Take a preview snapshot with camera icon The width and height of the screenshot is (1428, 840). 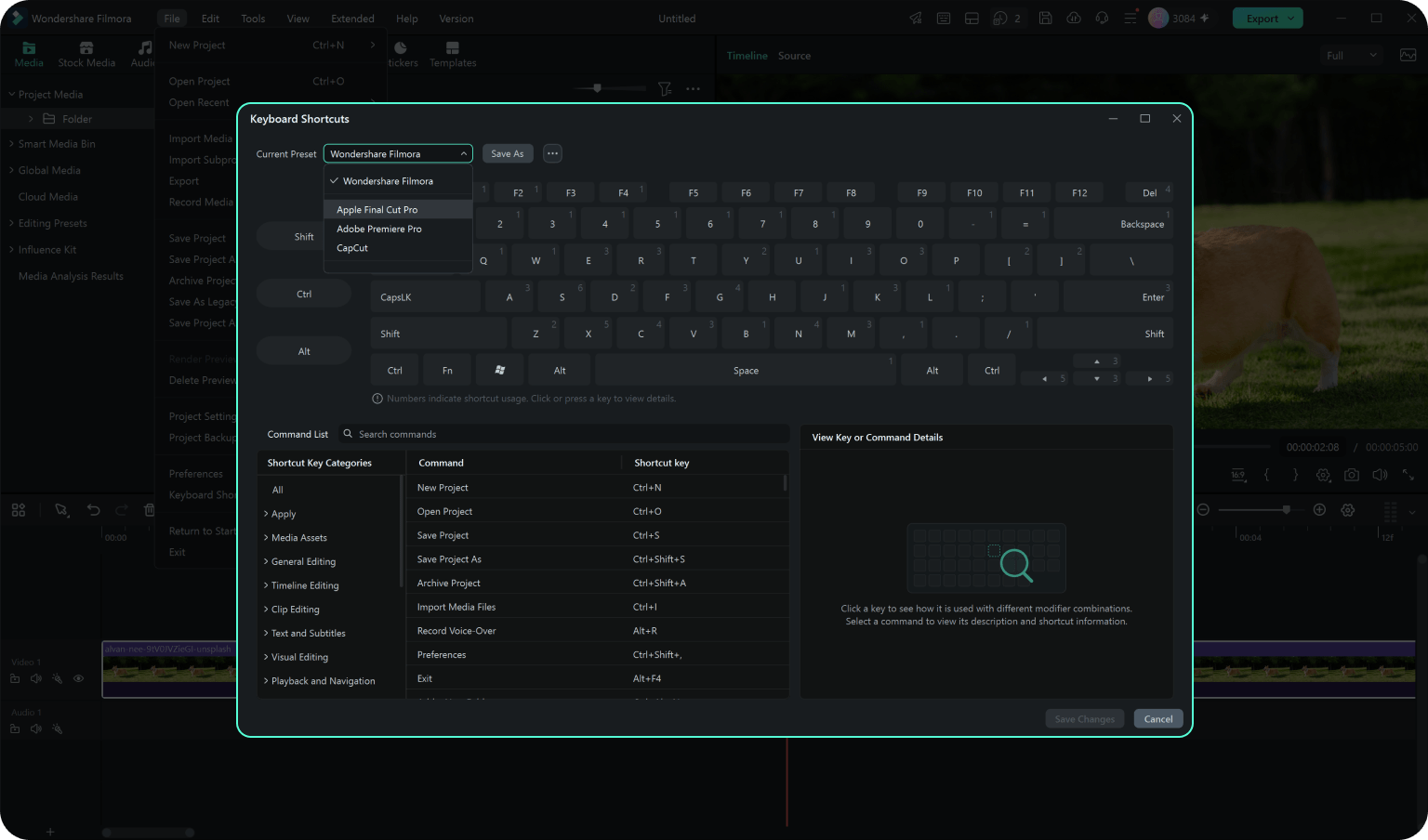(1352, 475)
